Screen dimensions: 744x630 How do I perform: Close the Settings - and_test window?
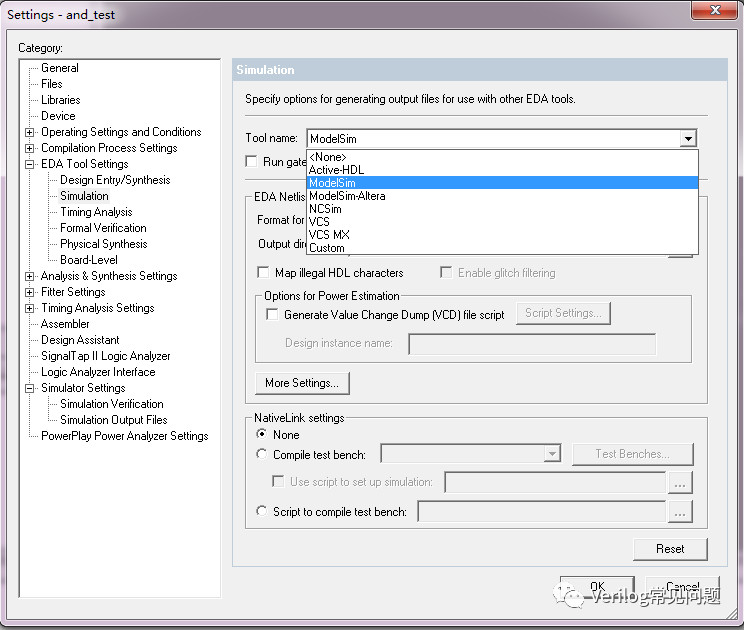716,10
